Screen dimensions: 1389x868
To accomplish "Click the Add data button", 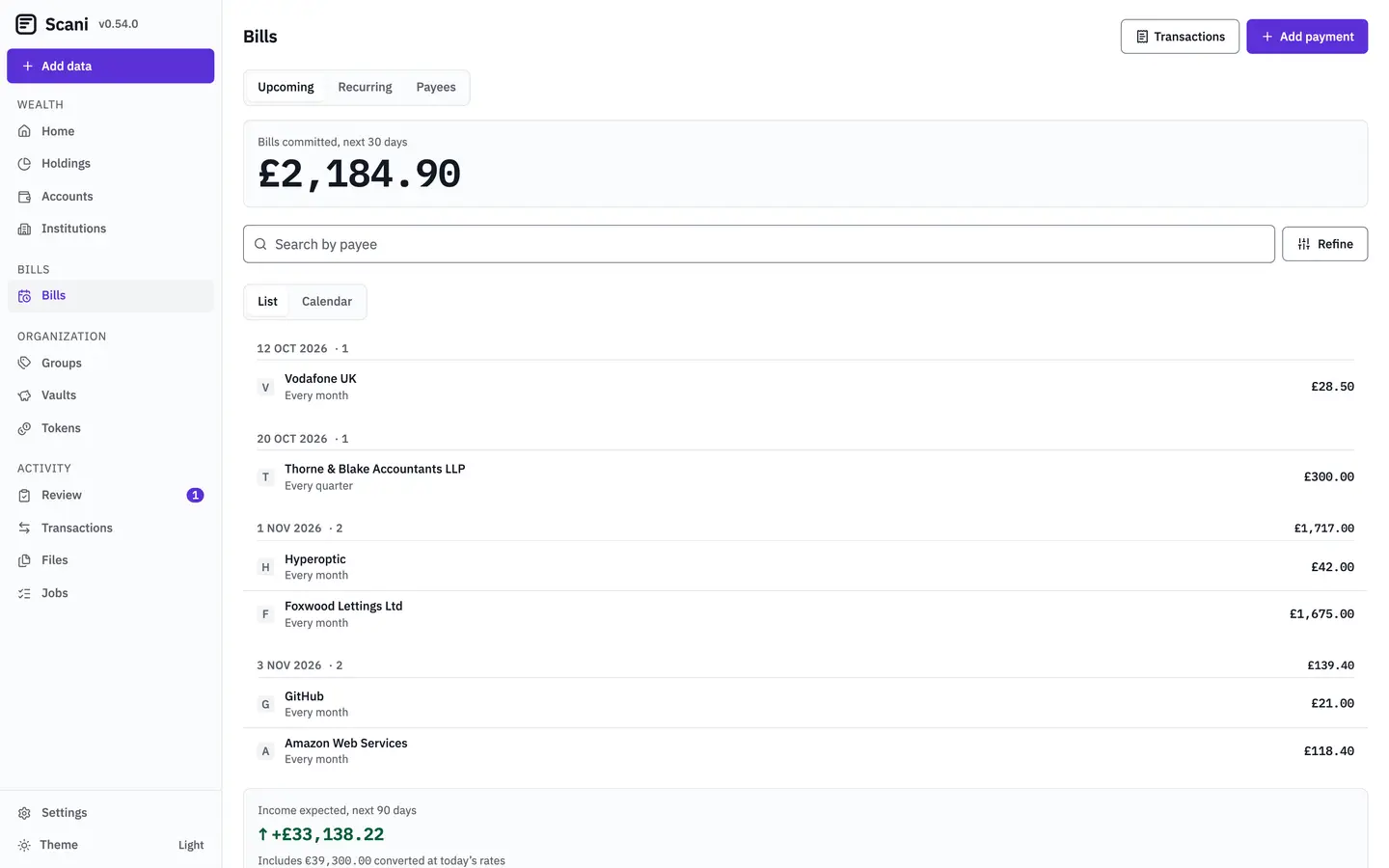I will pyautogui.click(x=110, y=66).
